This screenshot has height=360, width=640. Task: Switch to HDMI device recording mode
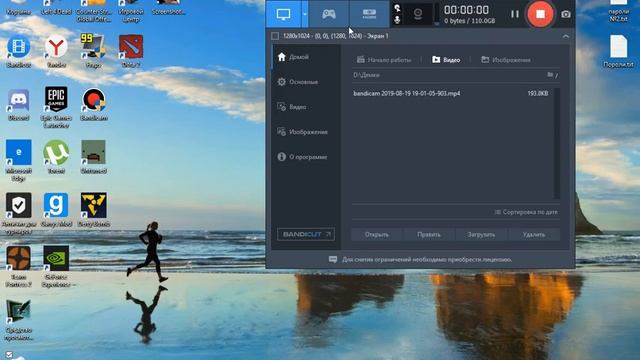[x=369, y=14]
